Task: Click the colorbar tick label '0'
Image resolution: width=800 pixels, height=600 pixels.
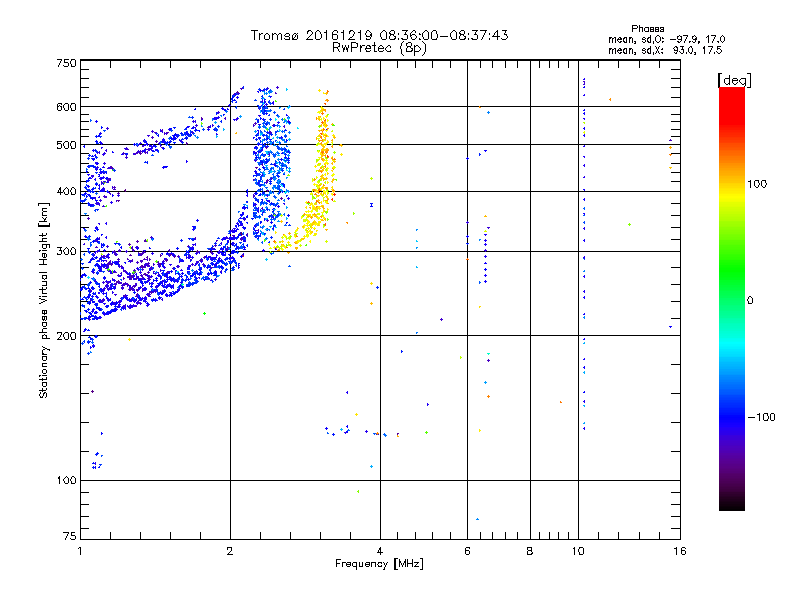Action: click(x=750, y=301)
